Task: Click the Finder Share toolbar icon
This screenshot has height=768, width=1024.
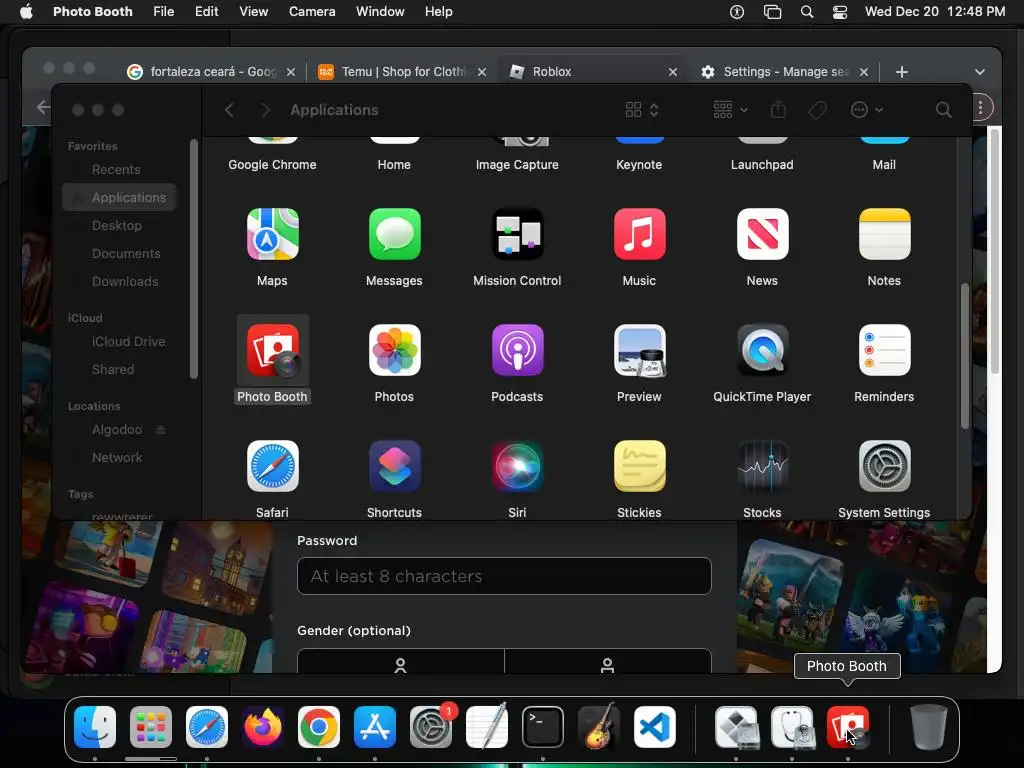Action: tap(778, 109)
